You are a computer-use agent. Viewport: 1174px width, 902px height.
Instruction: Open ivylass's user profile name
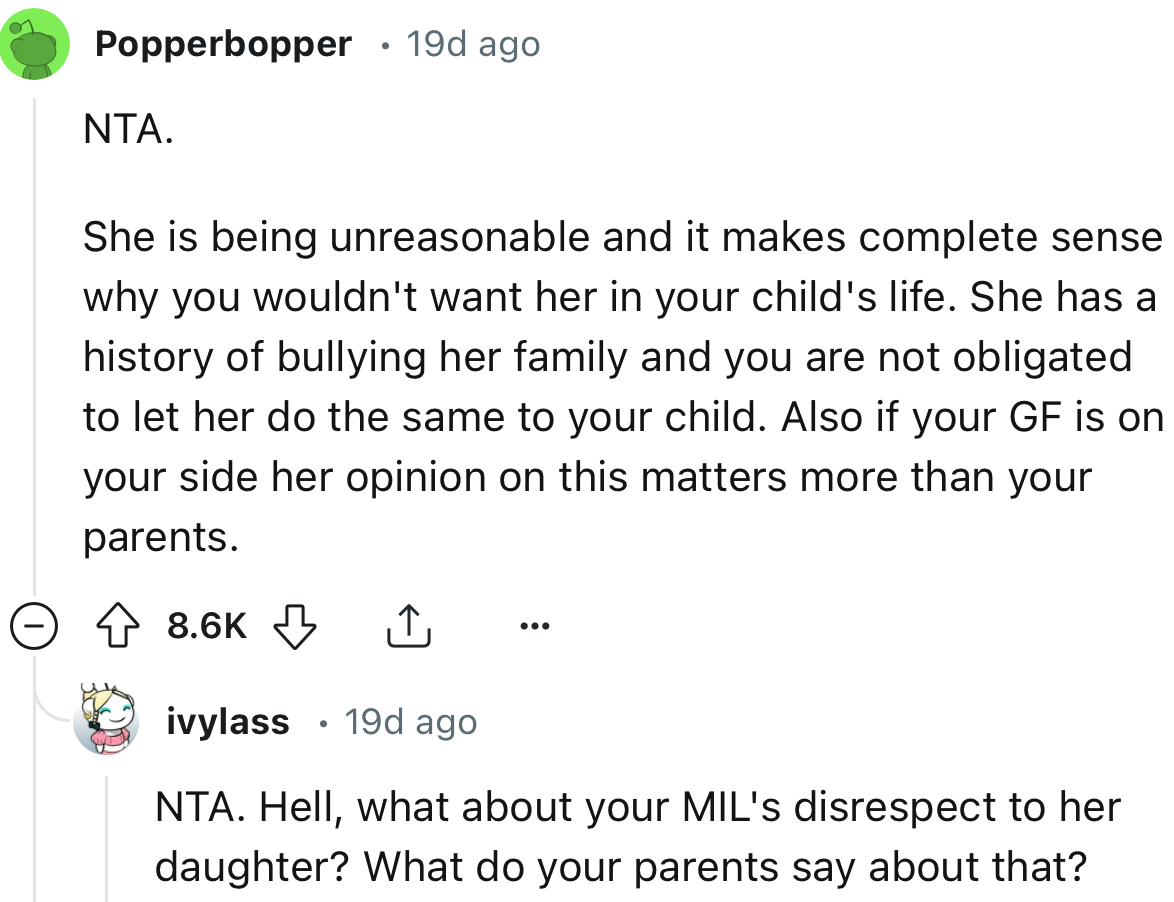click(229, 721)
